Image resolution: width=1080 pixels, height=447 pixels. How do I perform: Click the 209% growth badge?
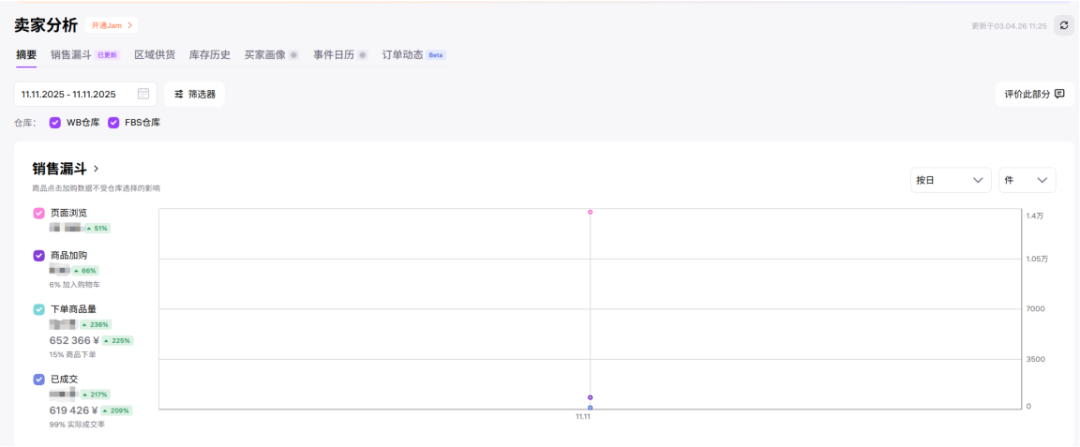(x=116, y=410)
